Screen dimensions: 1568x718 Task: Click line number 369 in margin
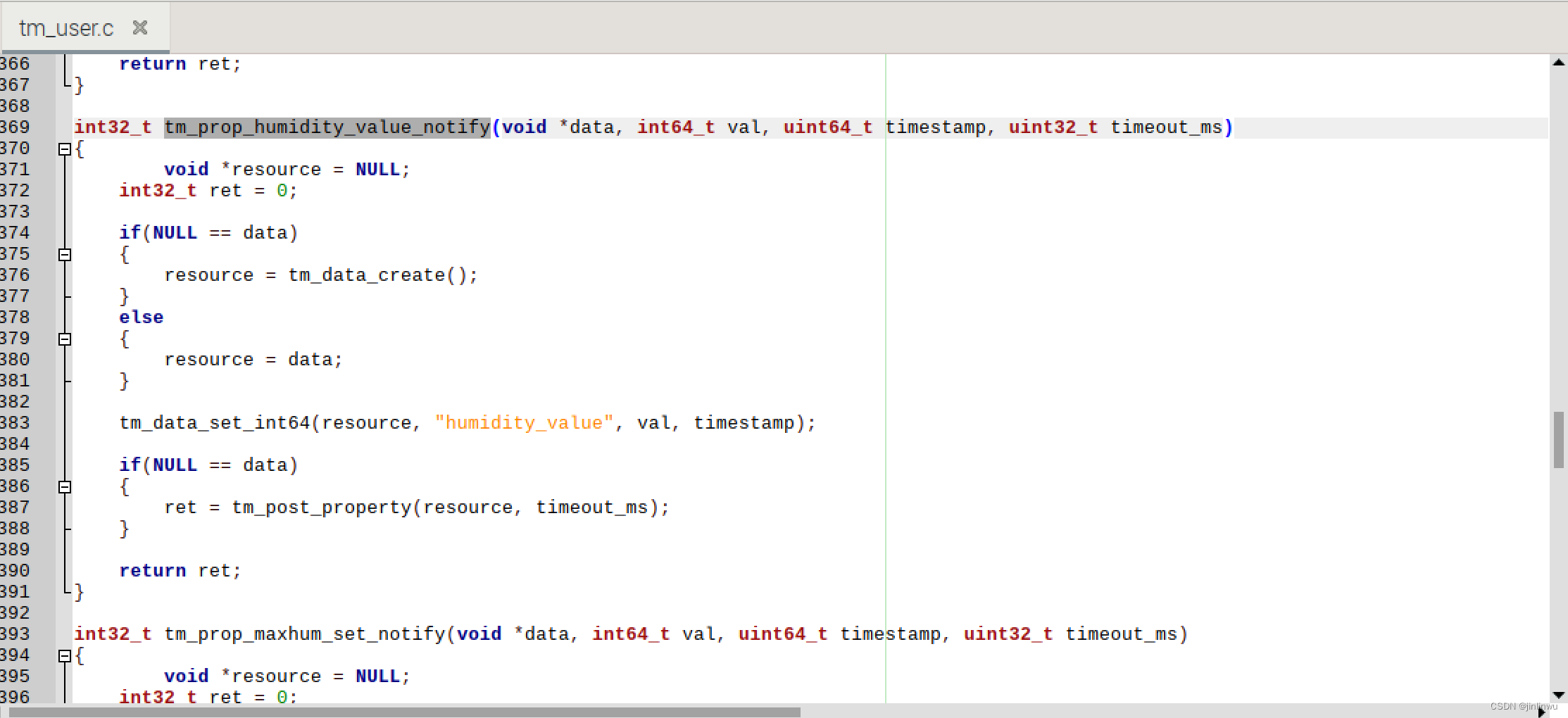coord(15,127)
